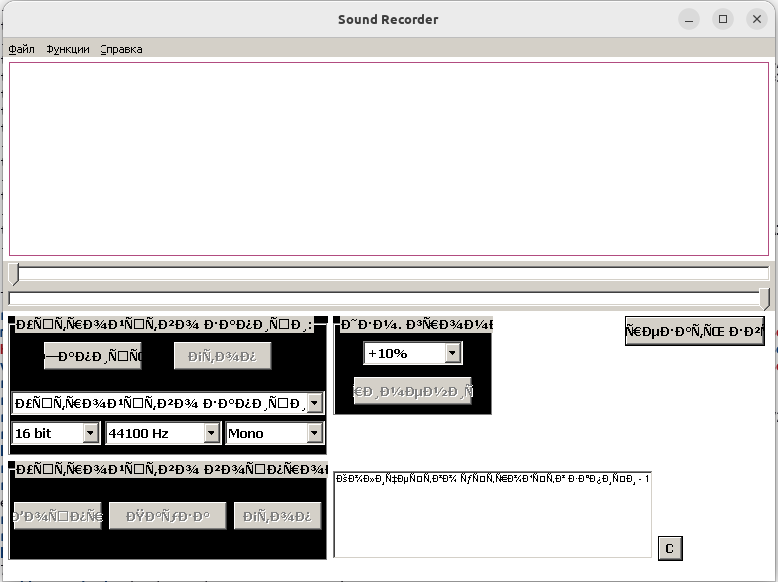
Task: Maximize the Sound Recorder window
Action: point(723,19)
